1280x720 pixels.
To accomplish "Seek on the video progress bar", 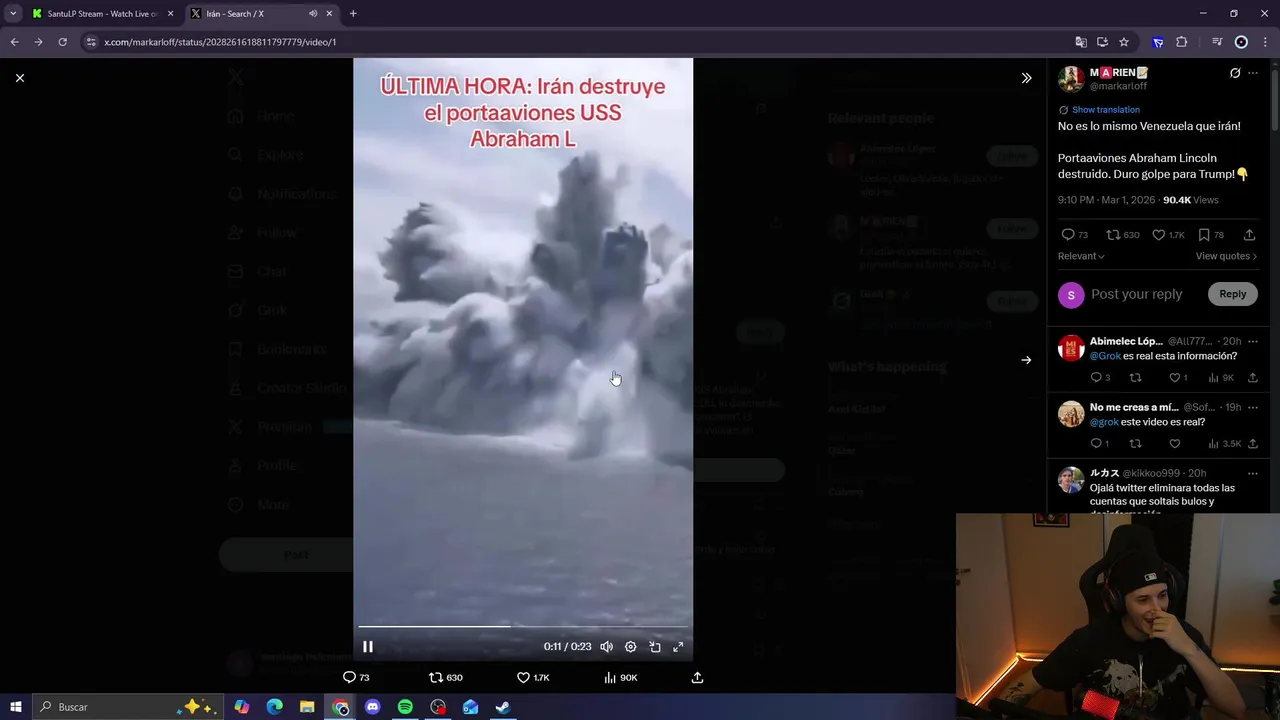I will [x=523, y=627].
